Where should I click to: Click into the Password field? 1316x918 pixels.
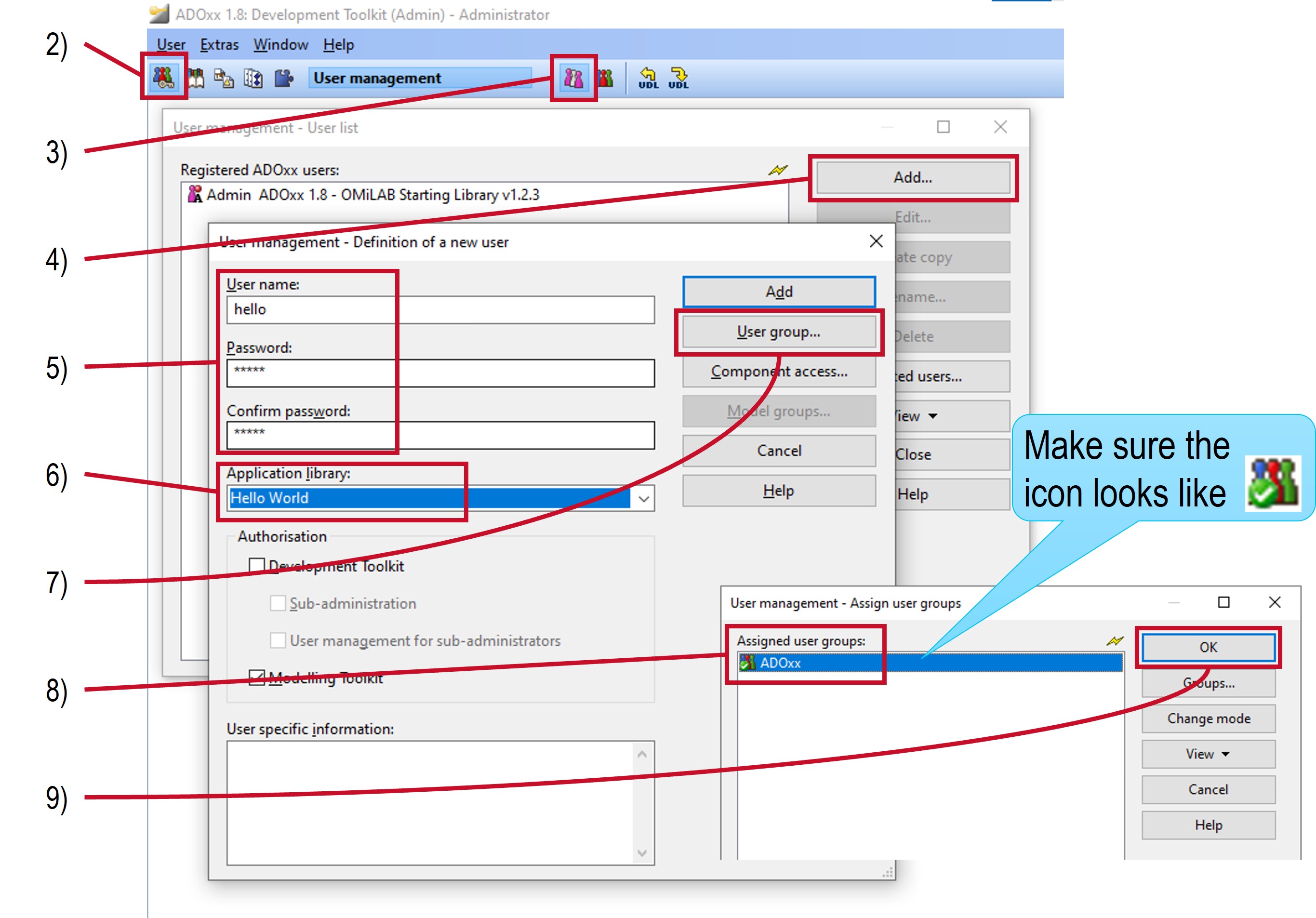coord(440,373)
